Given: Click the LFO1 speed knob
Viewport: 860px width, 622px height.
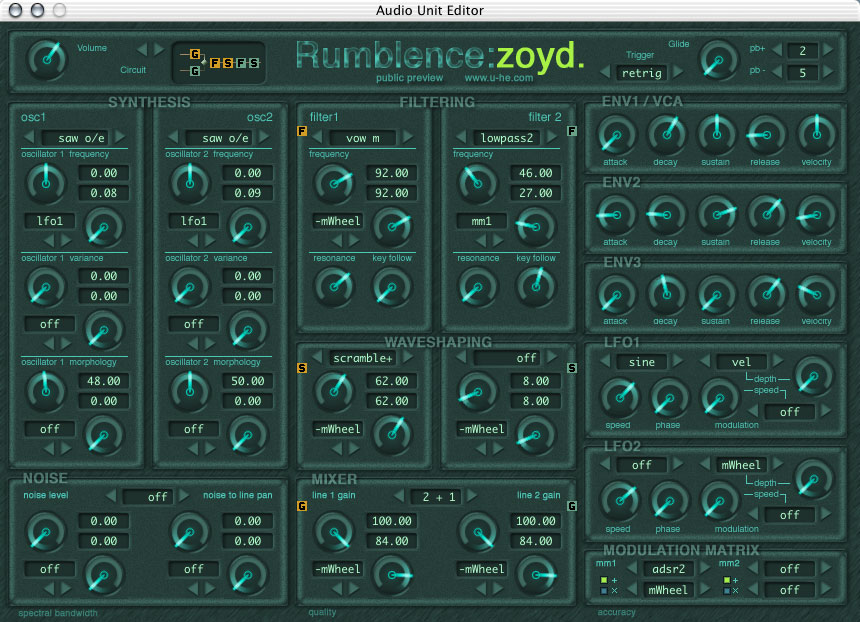Looking at the screenshot, I should (x=620, y=397).
